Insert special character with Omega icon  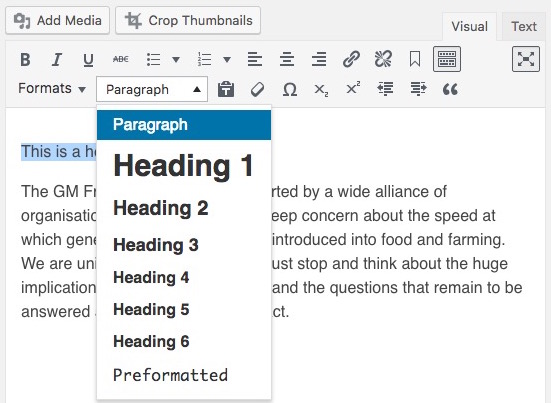290,89
